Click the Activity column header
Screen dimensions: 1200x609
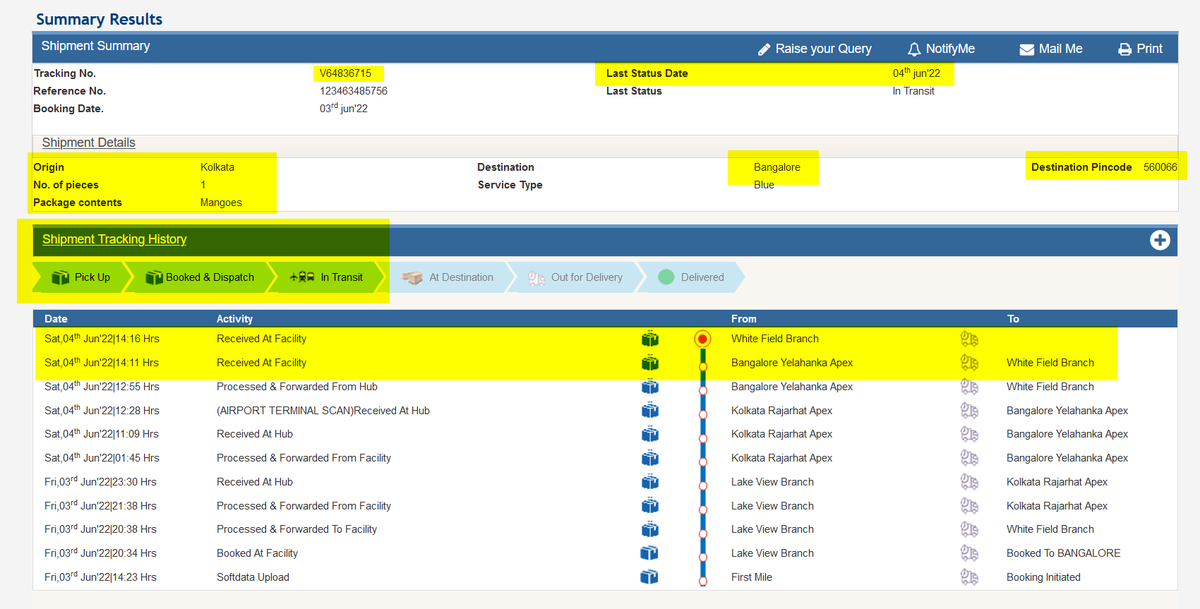235,319
